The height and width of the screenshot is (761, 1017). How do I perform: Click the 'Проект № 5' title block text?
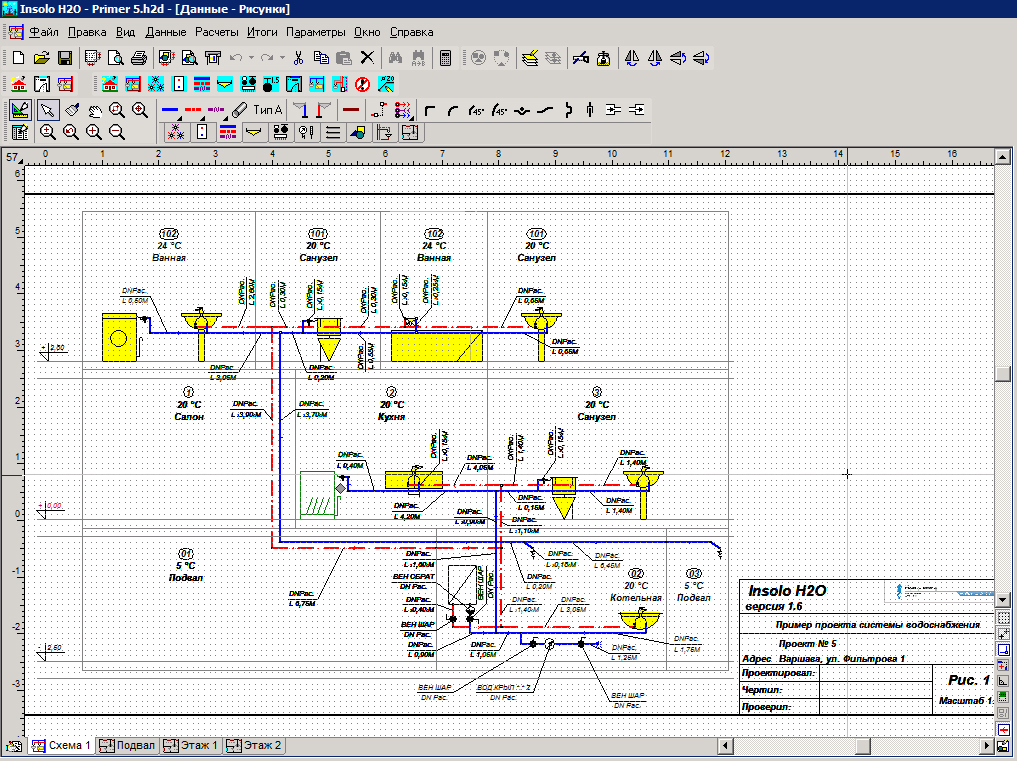[808, 644]
